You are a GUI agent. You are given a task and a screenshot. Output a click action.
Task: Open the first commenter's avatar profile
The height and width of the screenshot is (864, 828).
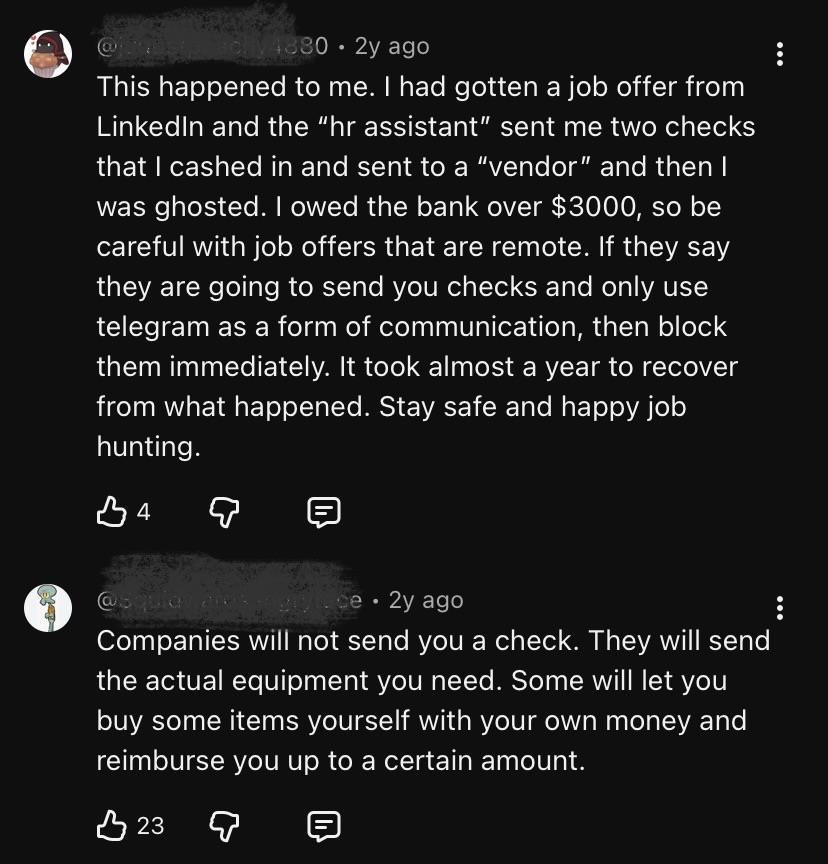(x=48, y=54)
